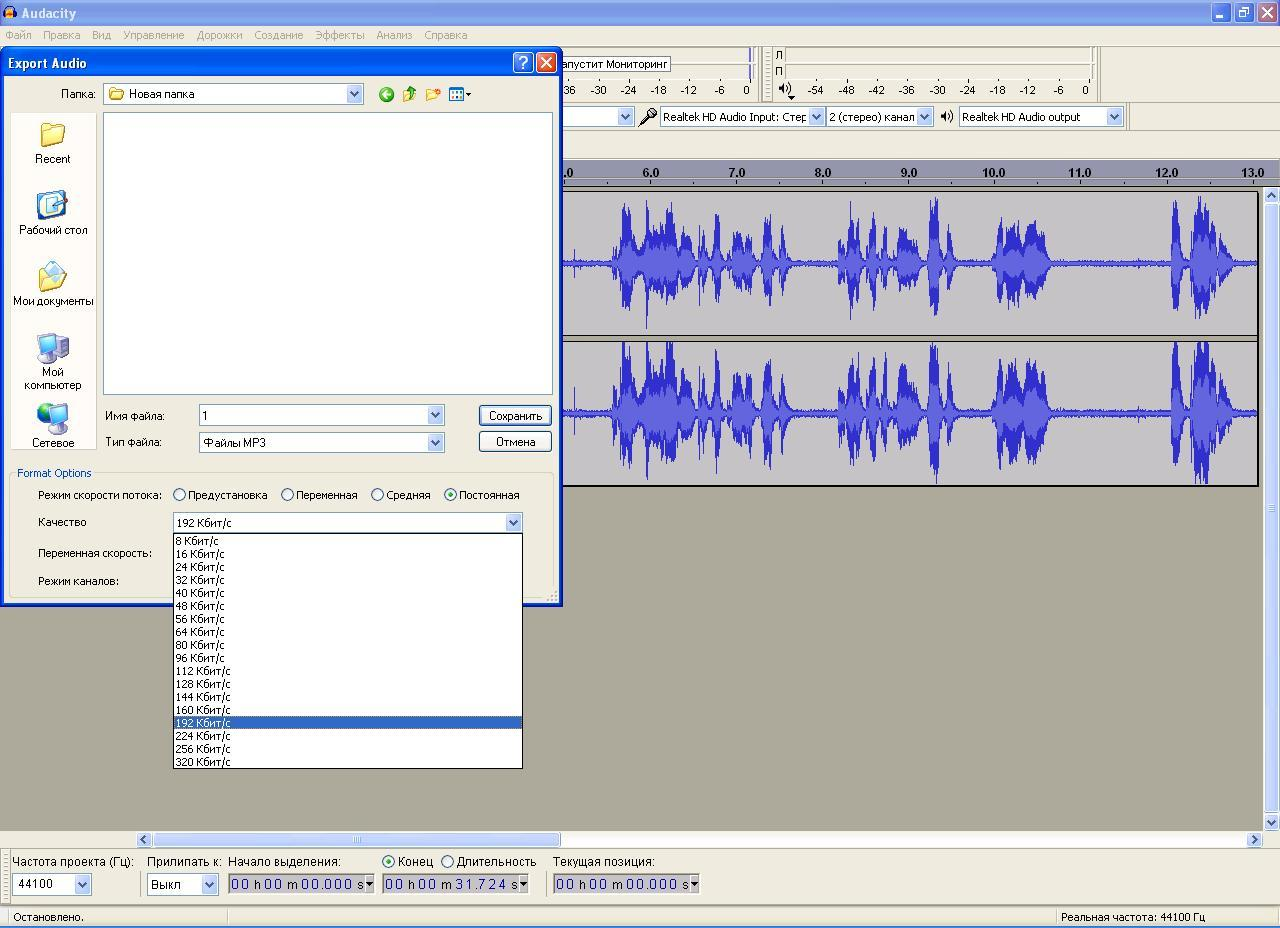
Task: Select Средняя bit rate mode
Action: pyautogui.click(x=377, y=495)
